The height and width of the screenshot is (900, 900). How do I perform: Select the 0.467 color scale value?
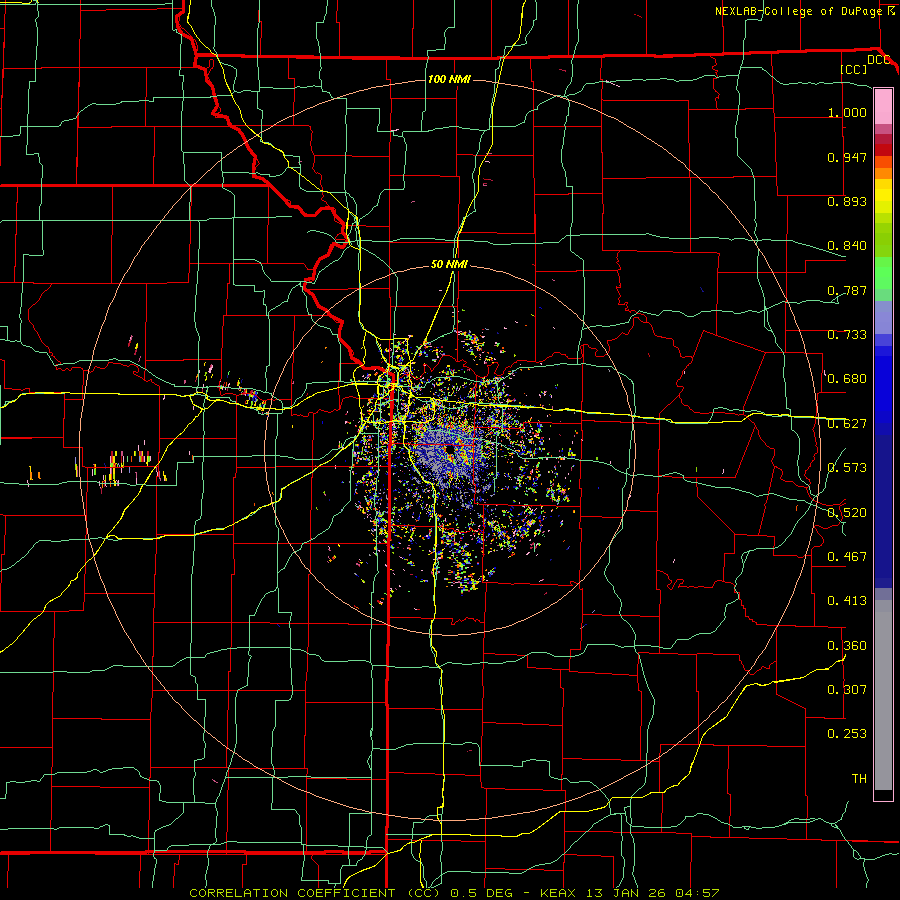click(x=847, y=557)
